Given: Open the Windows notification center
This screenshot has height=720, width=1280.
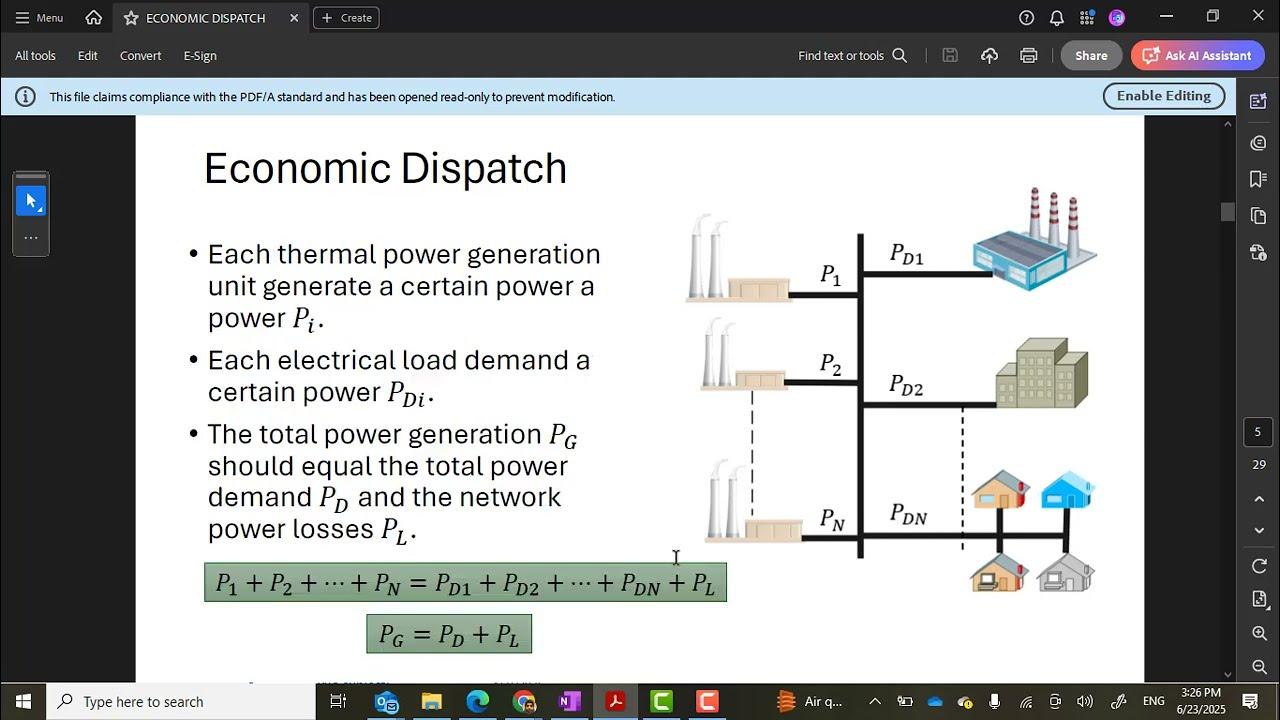Looking at the screenshot, I should (x=1250, y=702).
